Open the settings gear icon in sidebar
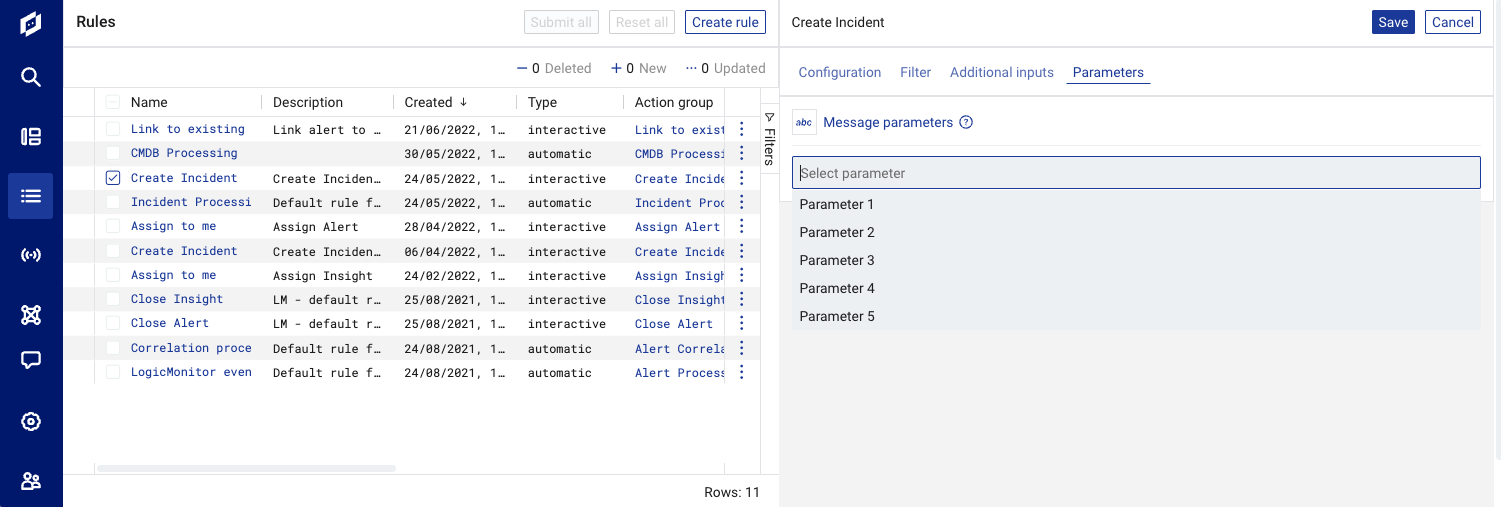The width and height of the screenshot is (1501, 507). [31, 421]
